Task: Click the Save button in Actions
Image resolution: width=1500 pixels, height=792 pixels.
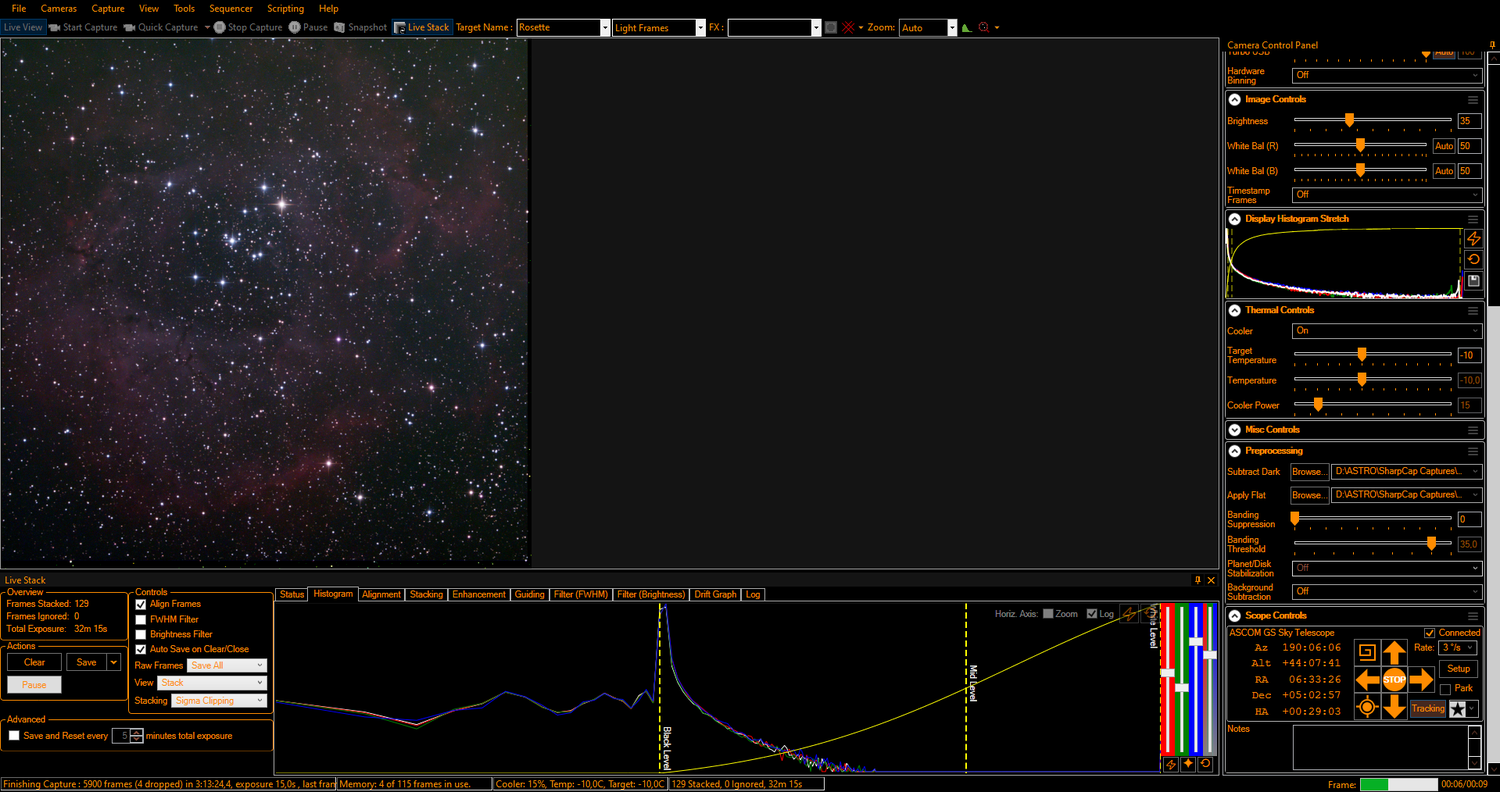Action: (87, 662)
